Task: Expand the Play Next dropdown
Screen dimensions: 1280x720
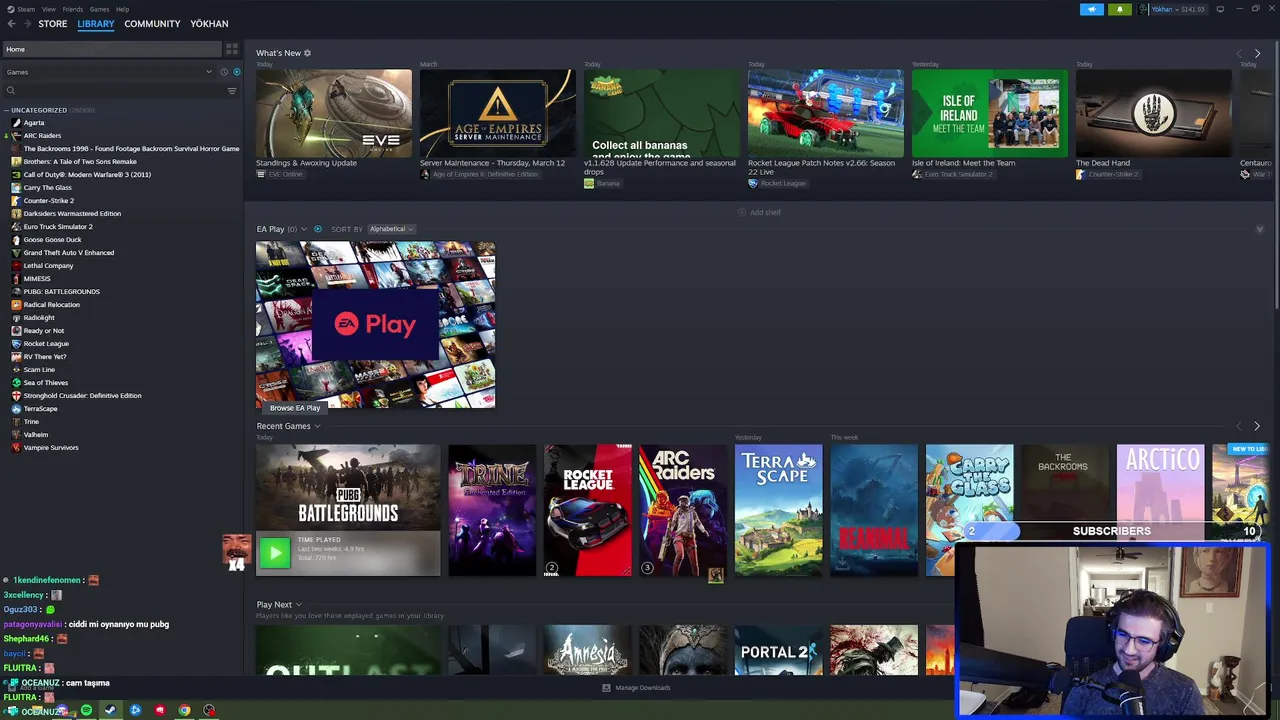Action: [x=298, y=605]
